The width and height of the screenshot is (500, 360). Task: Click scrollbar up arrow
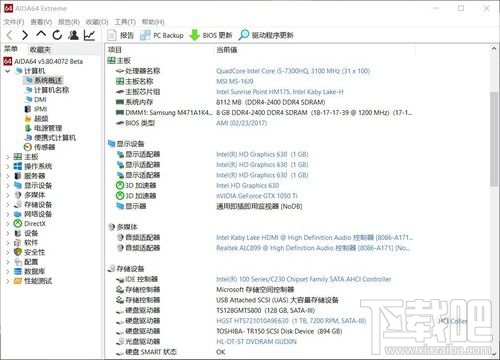pos(494,49)
